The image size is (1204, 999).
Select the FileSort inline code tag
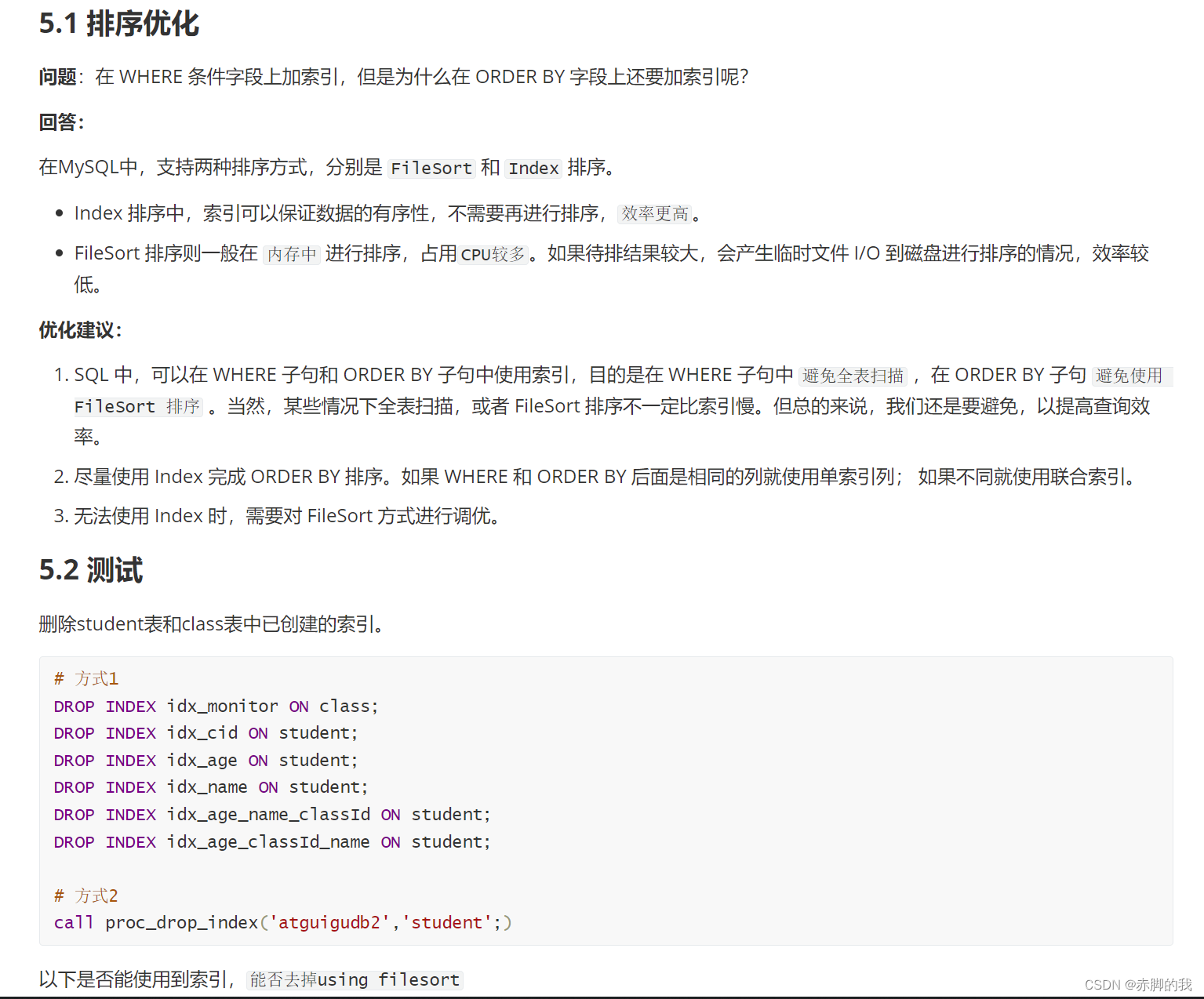pos(431,168)
